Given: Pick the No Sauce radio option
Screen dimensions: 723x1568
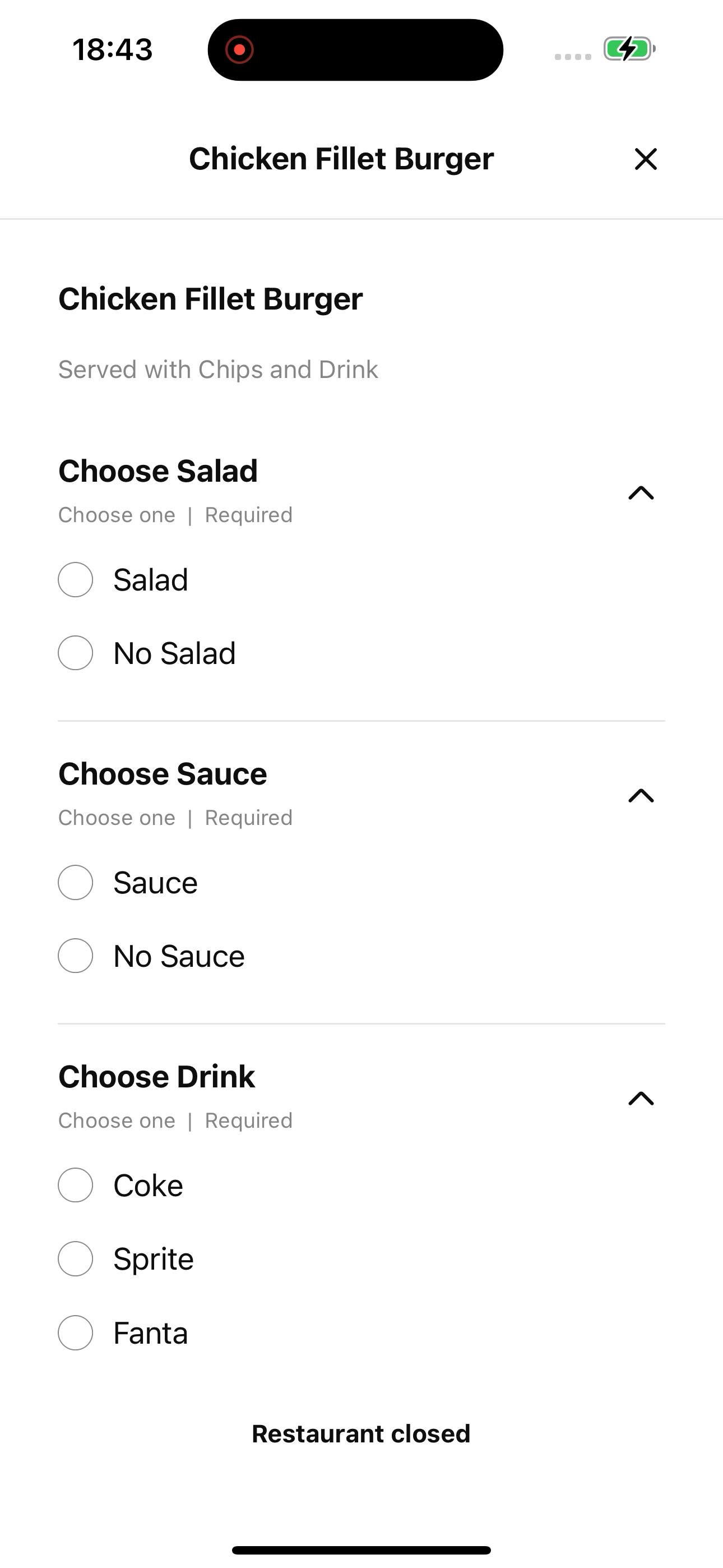Looking at the screenshot, I should click(76, 956).
